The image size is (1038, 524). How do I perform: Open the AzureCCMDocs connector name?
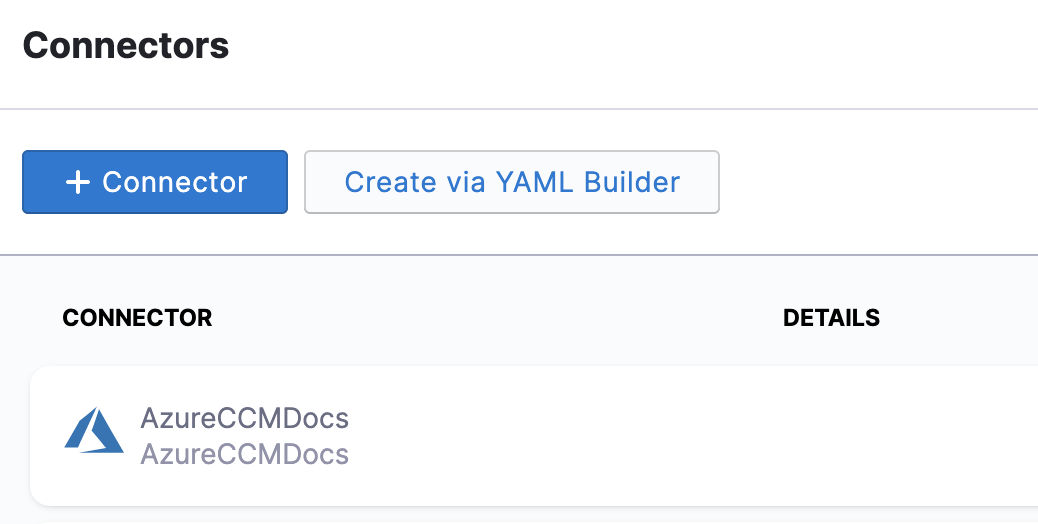tap(244, 418)
